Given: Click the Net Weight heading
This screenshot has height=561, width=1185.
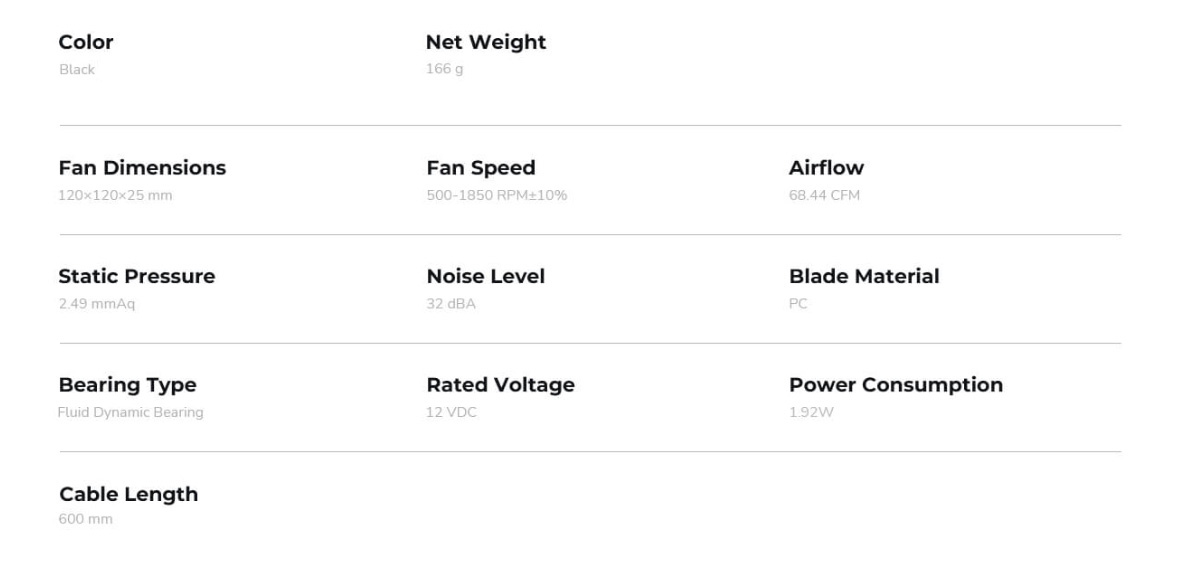Looking at the screenshot, I should pos(486,42).
